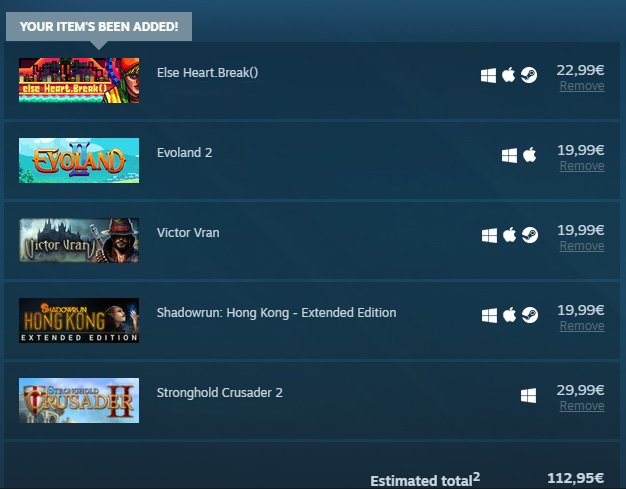
Task: Remove Victor Vran from cart
Action: tap(582, 245)
